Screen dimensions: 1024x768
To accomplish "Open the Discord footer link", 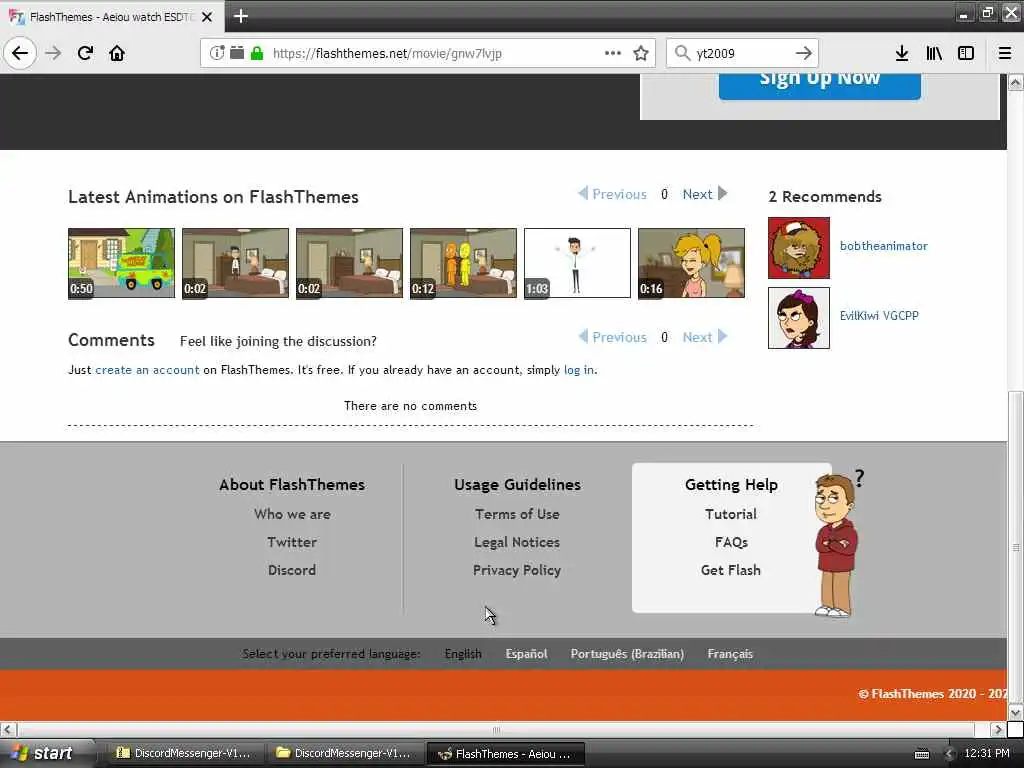I will [x=292, y=570].
